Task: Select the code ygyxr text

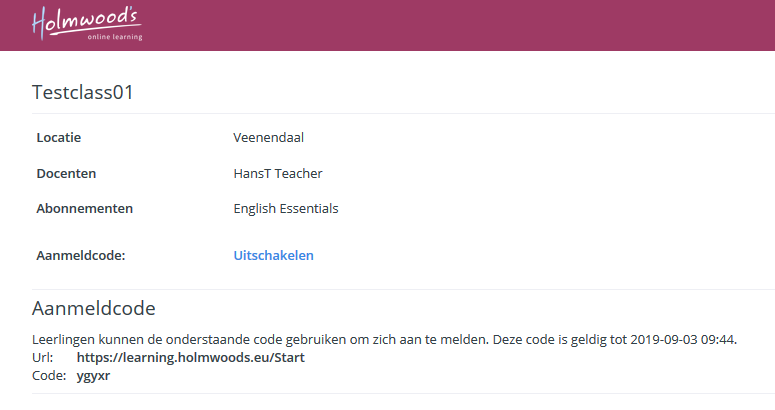Action: click(93, 375)
